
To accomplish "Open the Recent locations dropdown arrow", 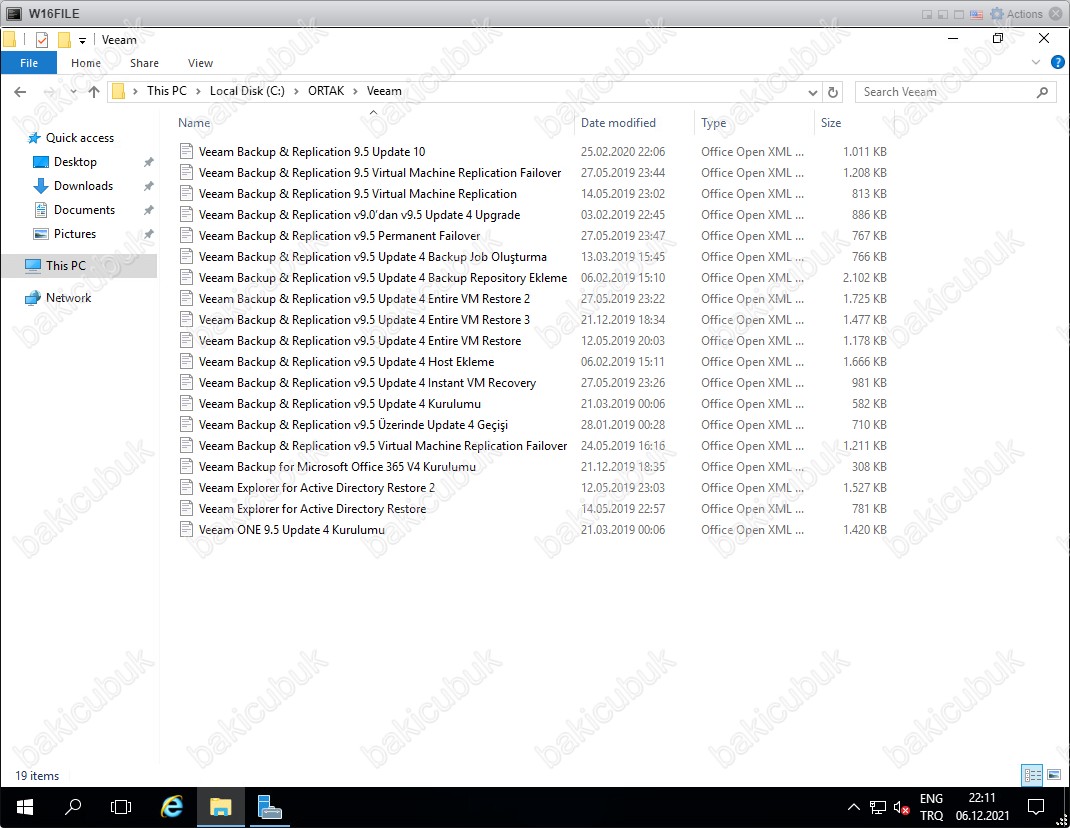I will point(73,91).
